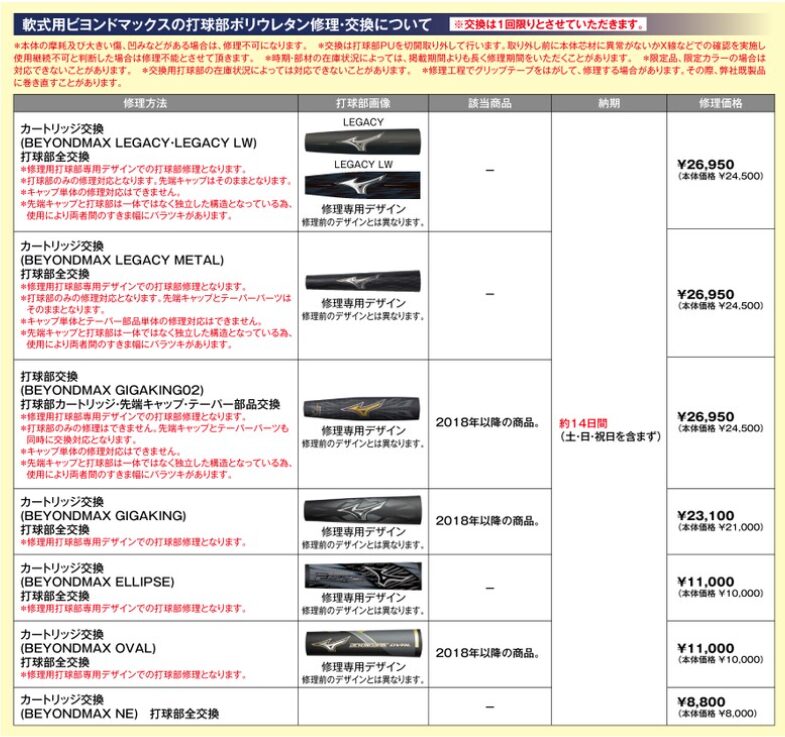
Task: Click the 納期 column header
Action: (609, 103)
